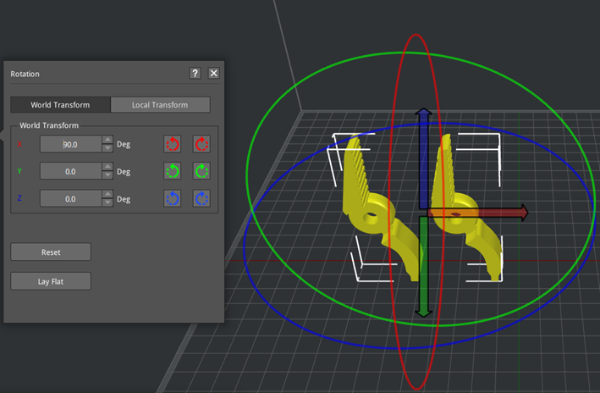Click the Y rotation degree field
Viewport: 600px width, 393px height.
71,171
